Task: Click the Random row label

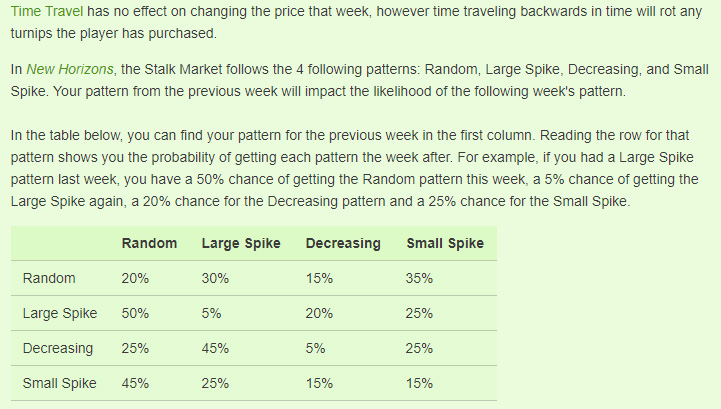Action: click(49, 278)
